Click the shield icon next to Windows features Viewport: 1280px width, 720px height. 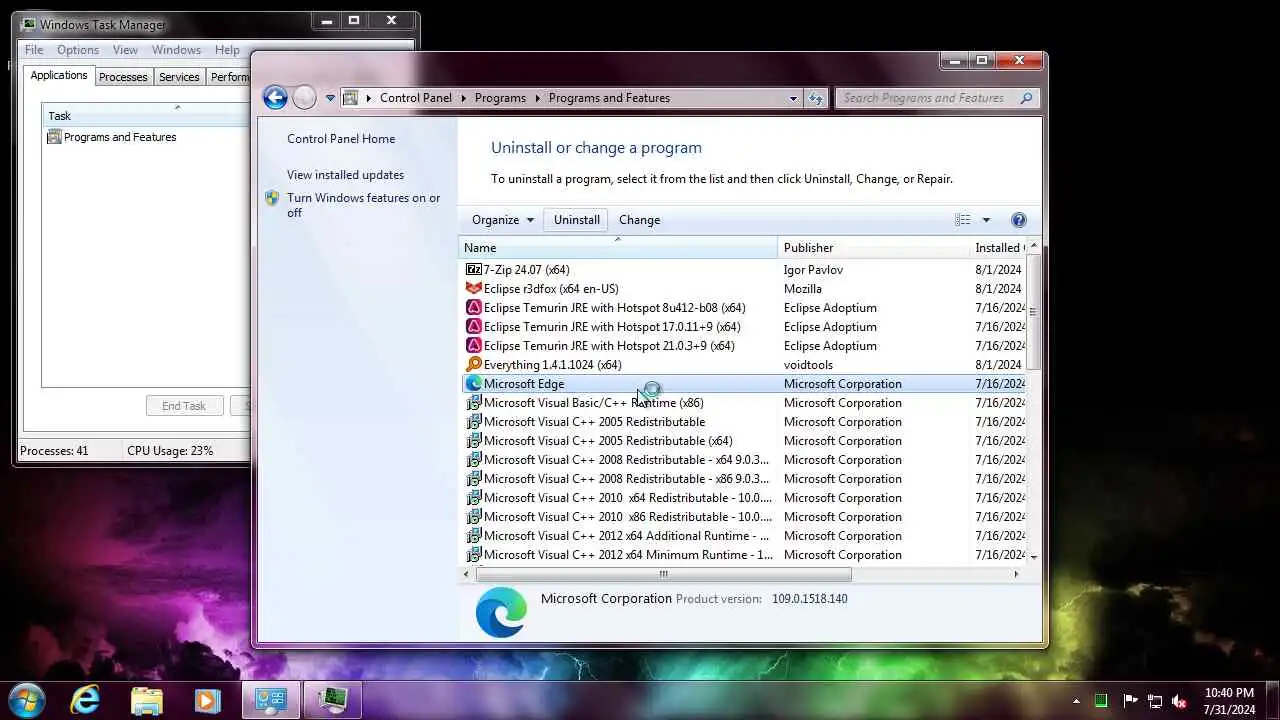(x=272, y=198)
